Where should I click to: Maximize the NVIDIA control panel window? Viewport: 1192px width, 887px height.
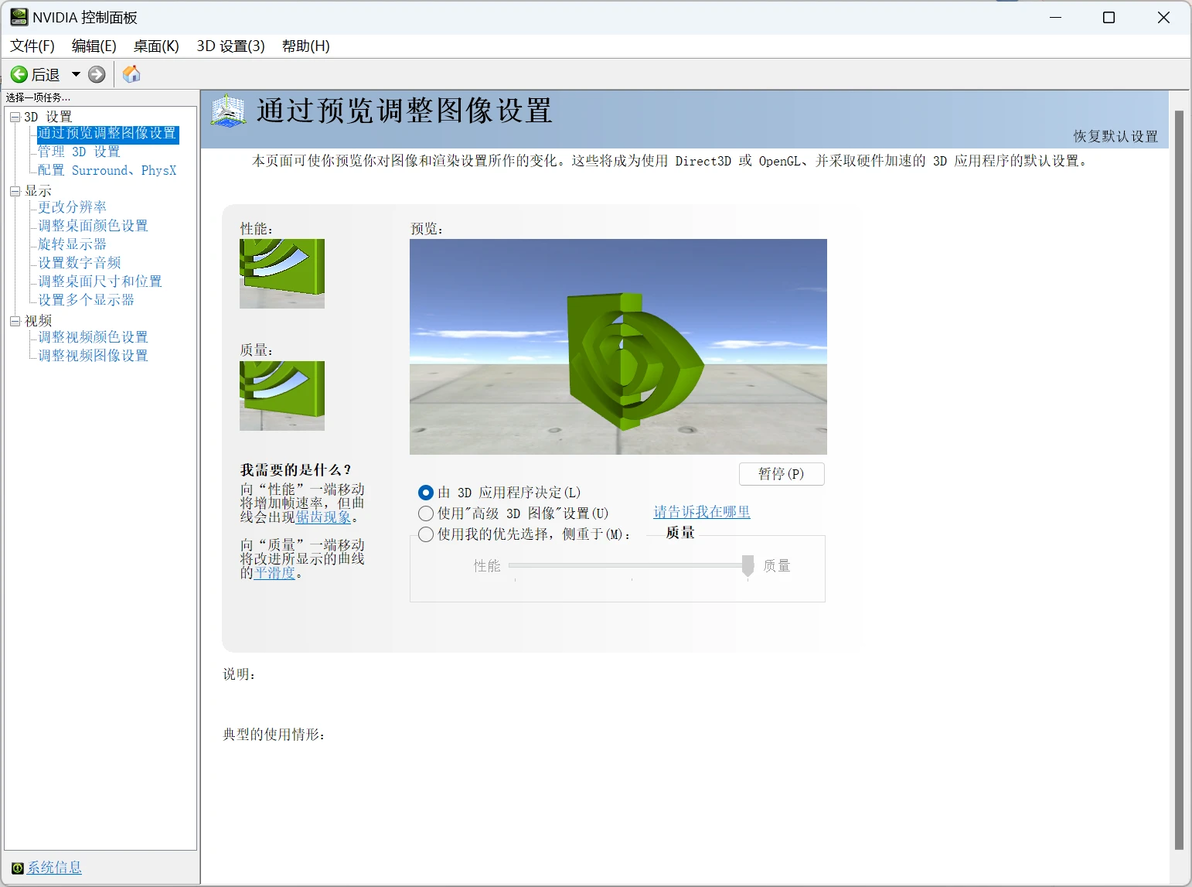[1109, 17]
